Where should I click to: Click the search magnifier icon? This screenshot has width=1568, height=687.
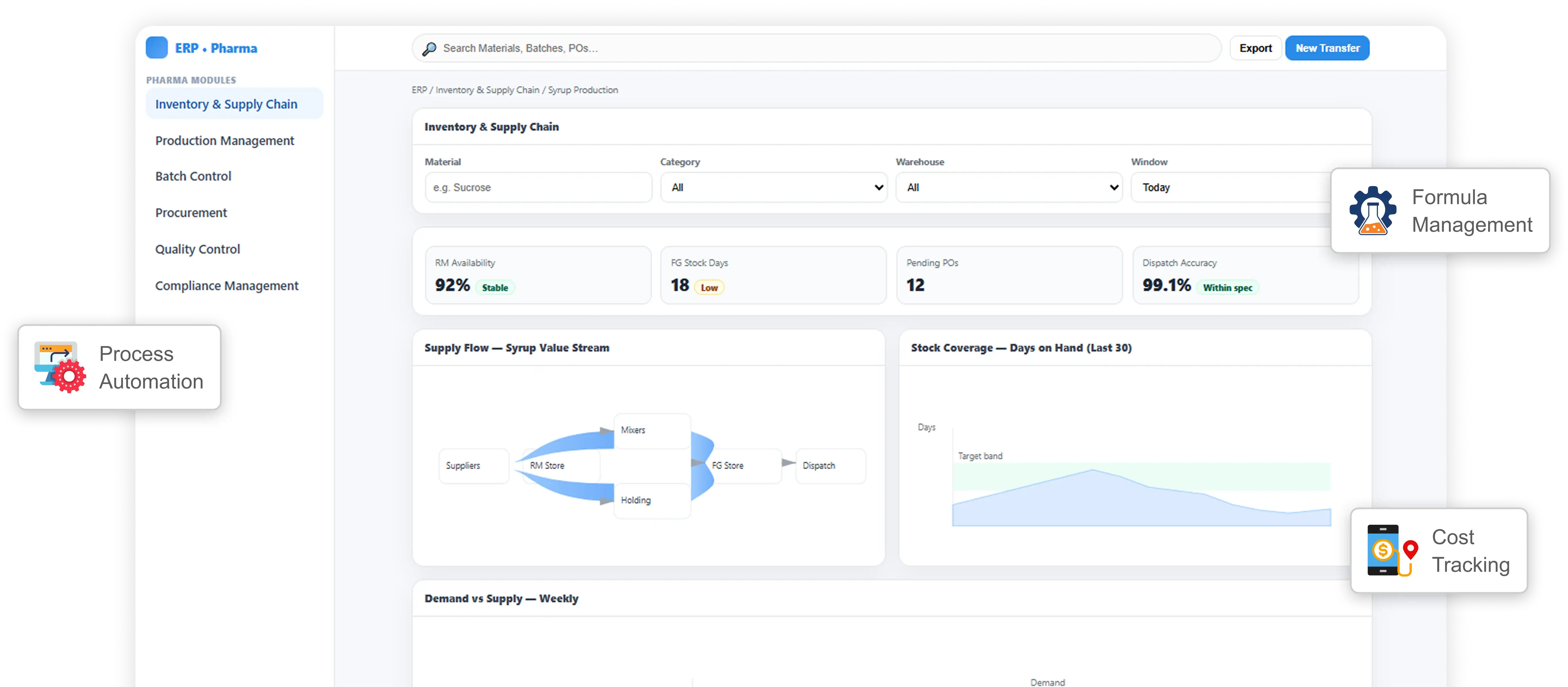429,49
